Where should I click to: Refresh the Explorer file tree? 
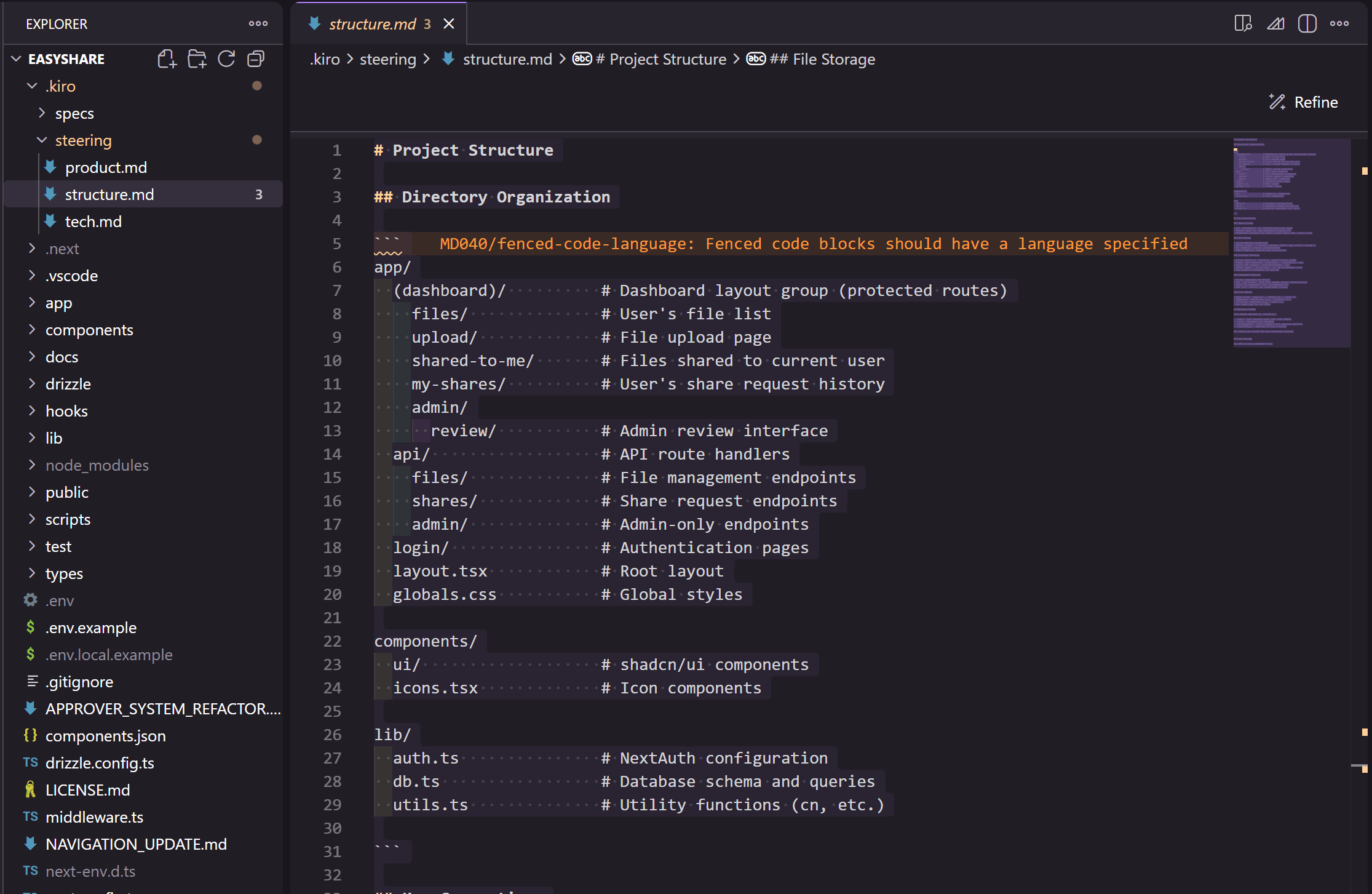coord(226,59)
